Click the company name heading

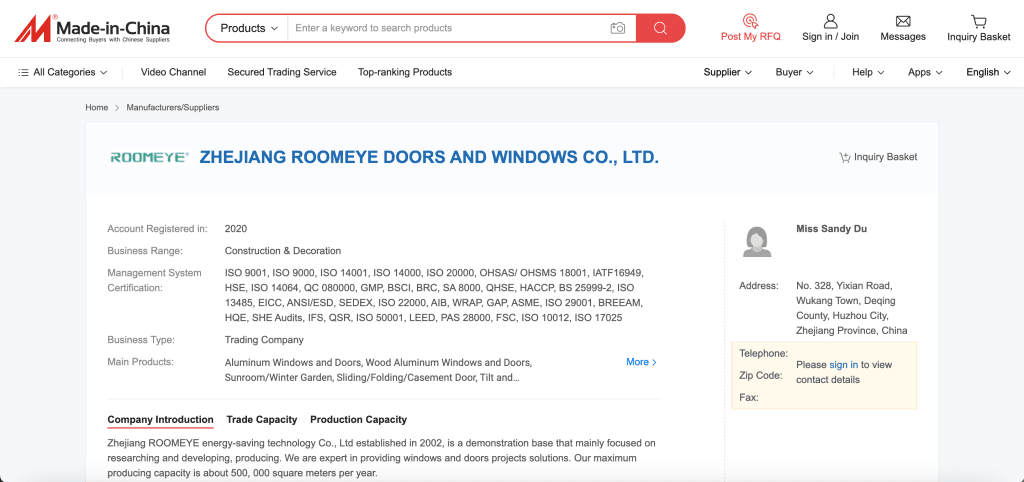[429, 157]
